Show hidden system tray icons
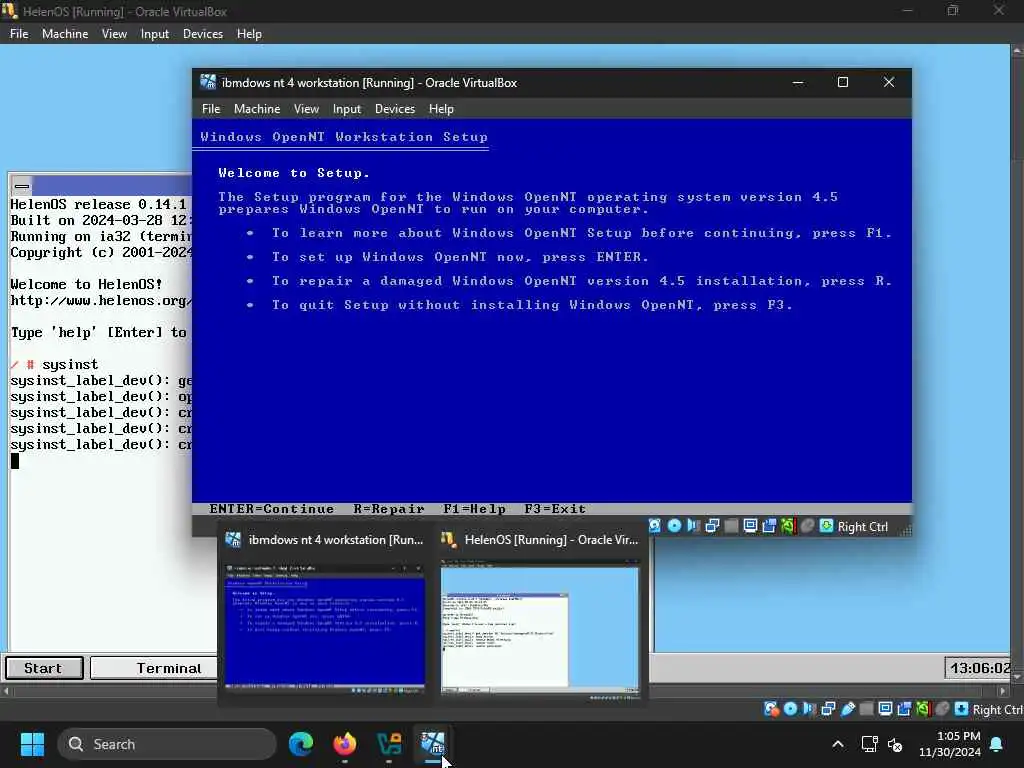Image resolution: width=1024 pixels, height=768 pixels. (x=837, y=744)
